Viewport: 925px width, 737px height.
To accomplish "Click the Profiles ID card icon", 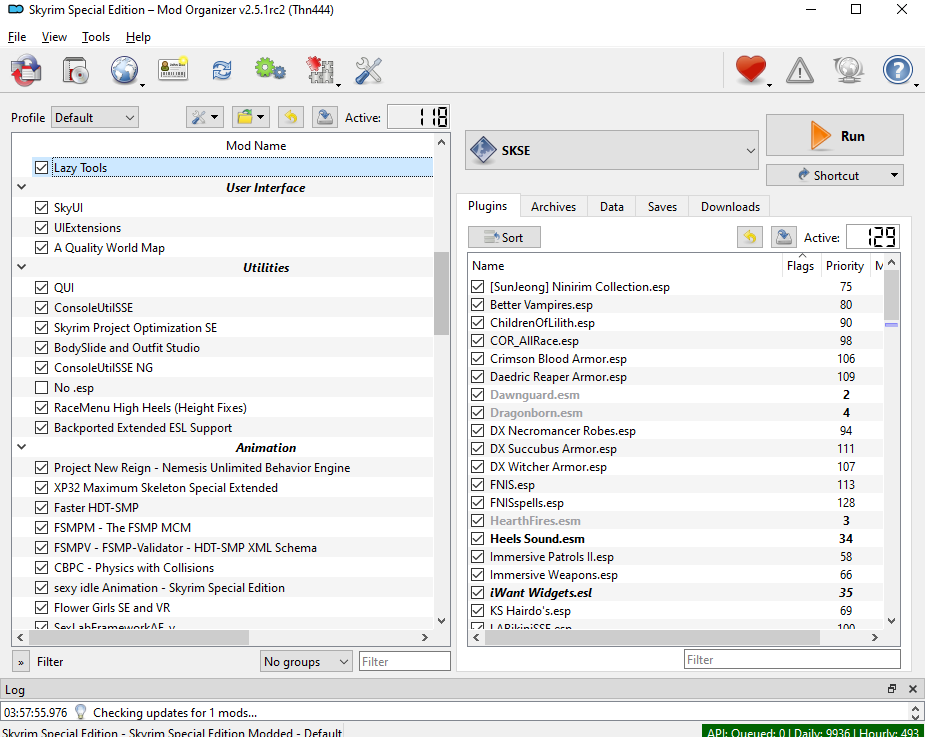I will click(172, 70).
